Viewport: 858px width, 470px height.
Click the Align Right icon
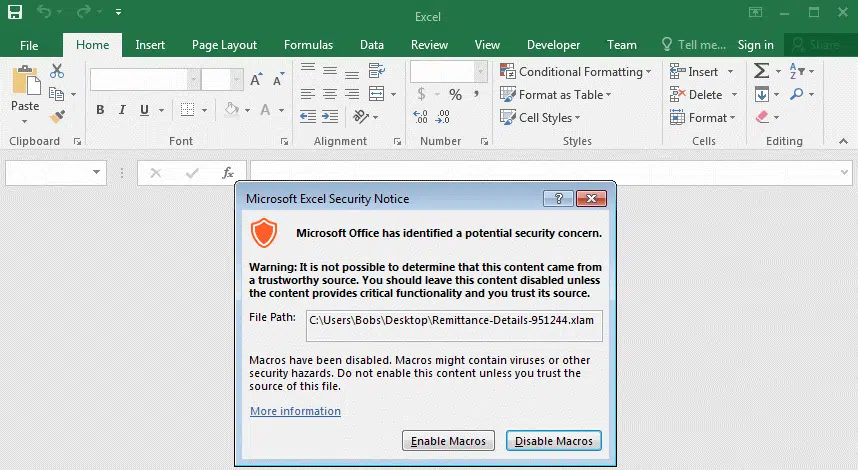point(352,94)
